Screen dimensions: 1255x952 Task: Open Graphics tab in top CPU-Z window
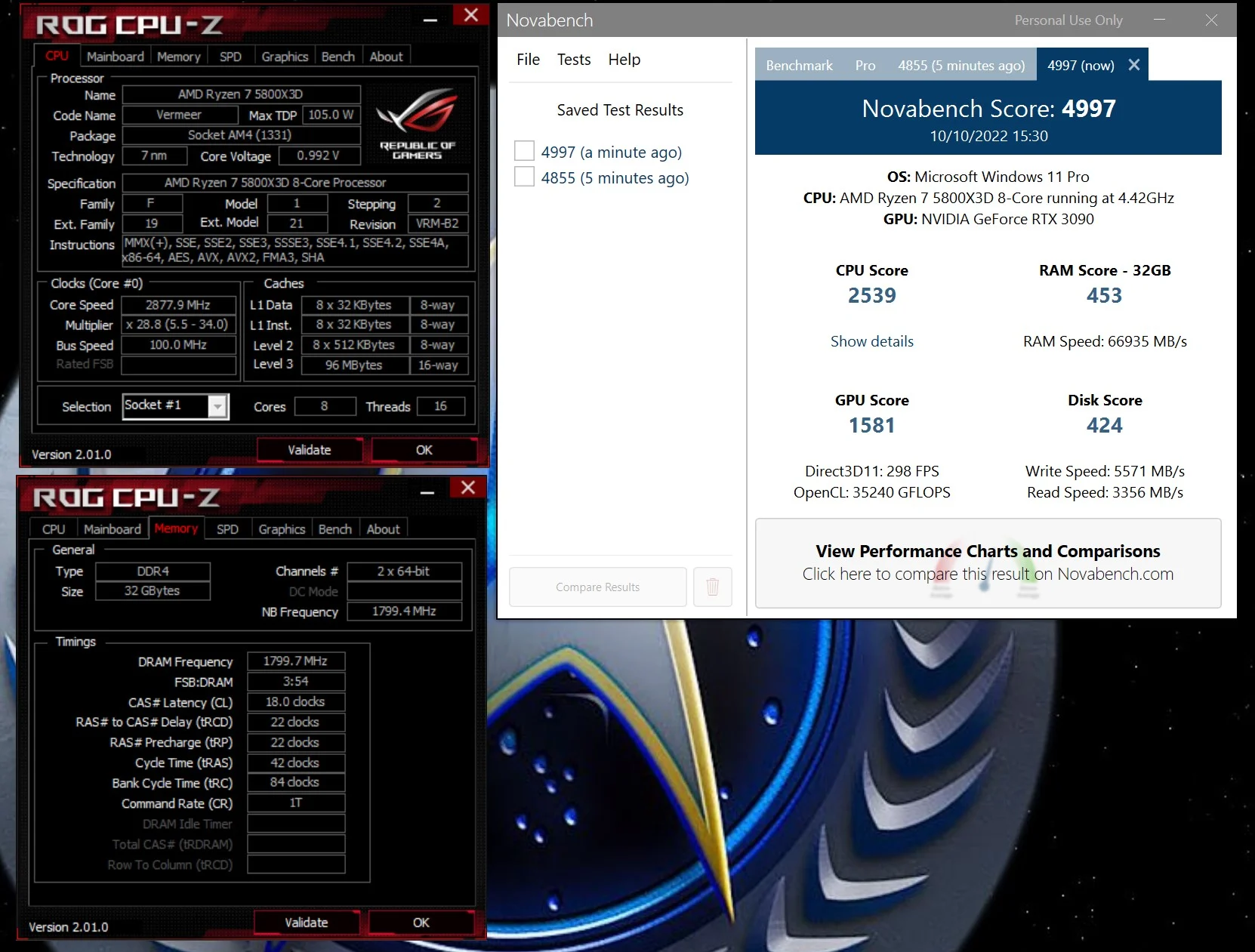(285, 57)
